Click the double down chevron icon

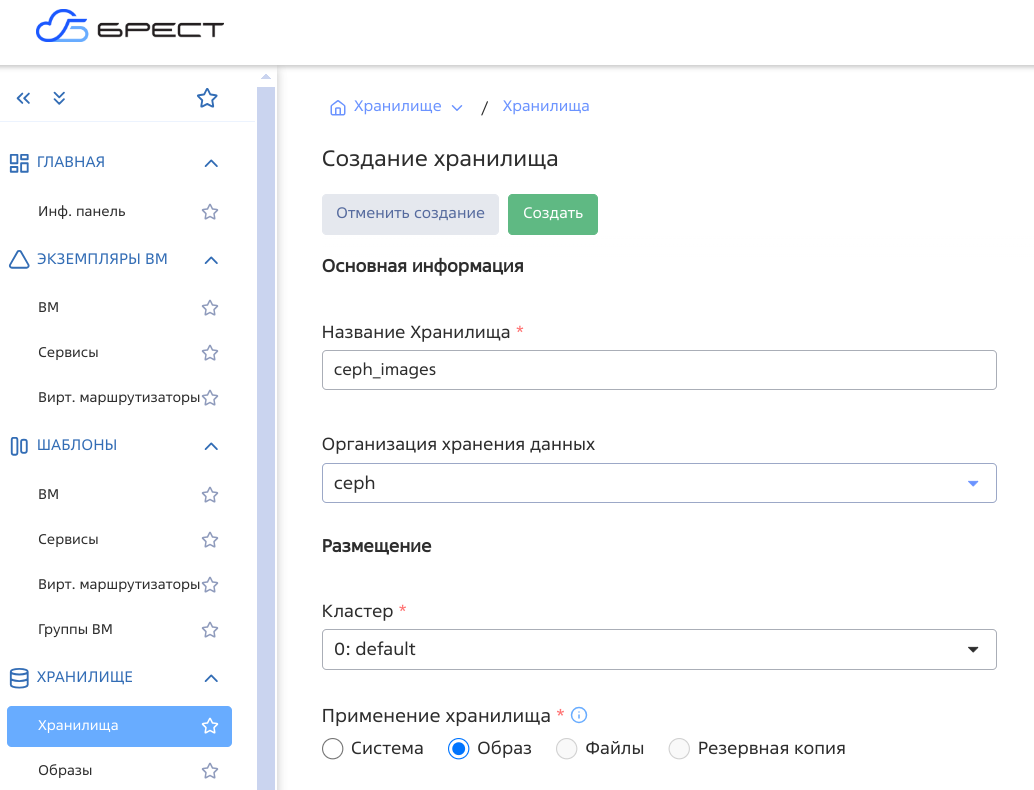(59, 98)
